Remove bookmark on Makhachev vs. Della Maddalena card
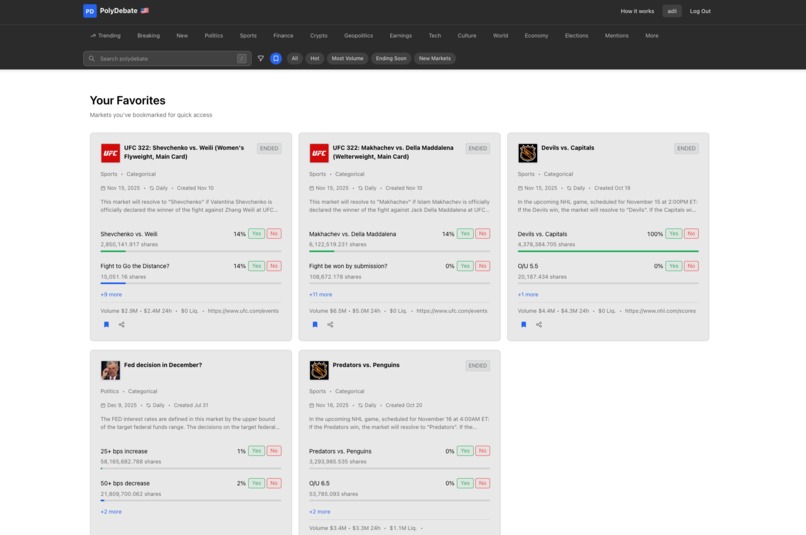The height and width of the screenshot is (535, 806). click(x=315, y=324)
